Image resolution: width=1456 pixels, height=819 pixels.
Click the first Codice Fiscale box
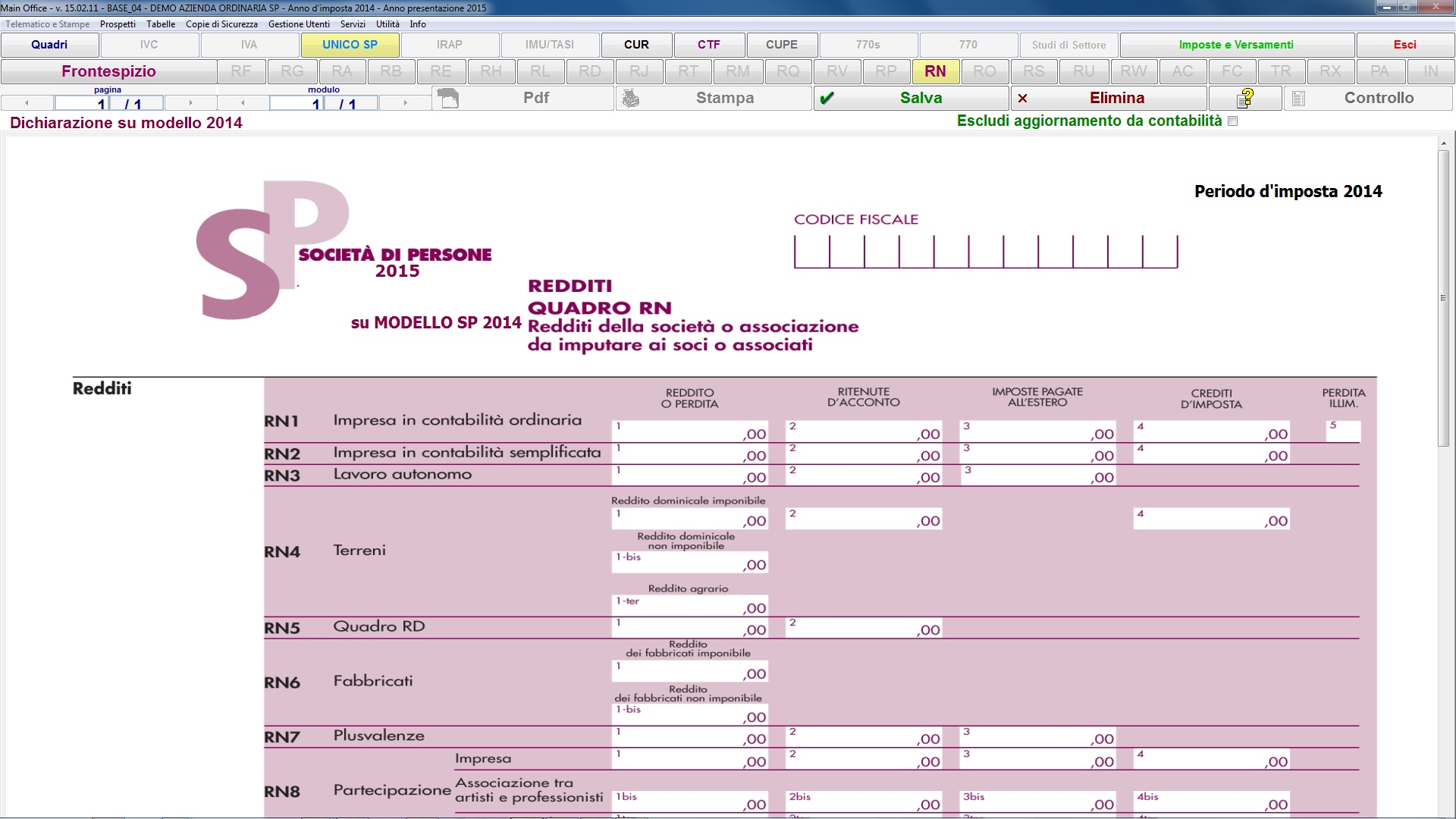coord(812,252)
